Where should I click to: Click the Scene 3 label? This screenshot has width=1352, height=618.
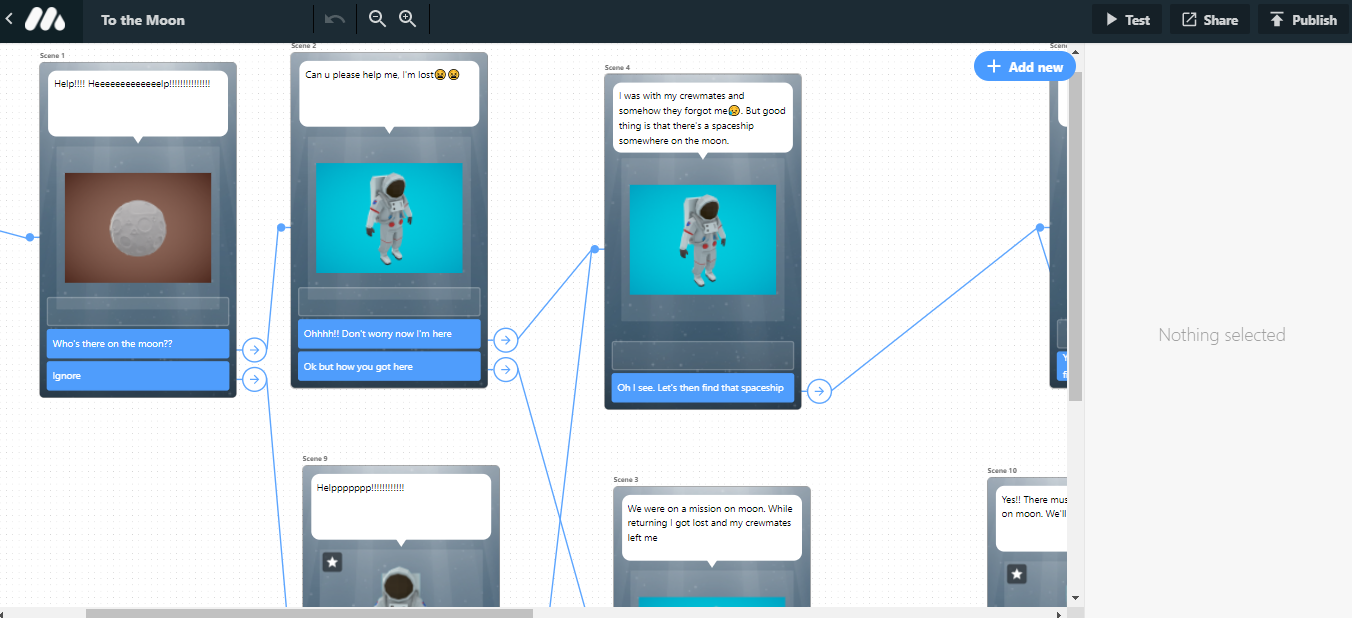pyautogui.click(x=626, y=480)
